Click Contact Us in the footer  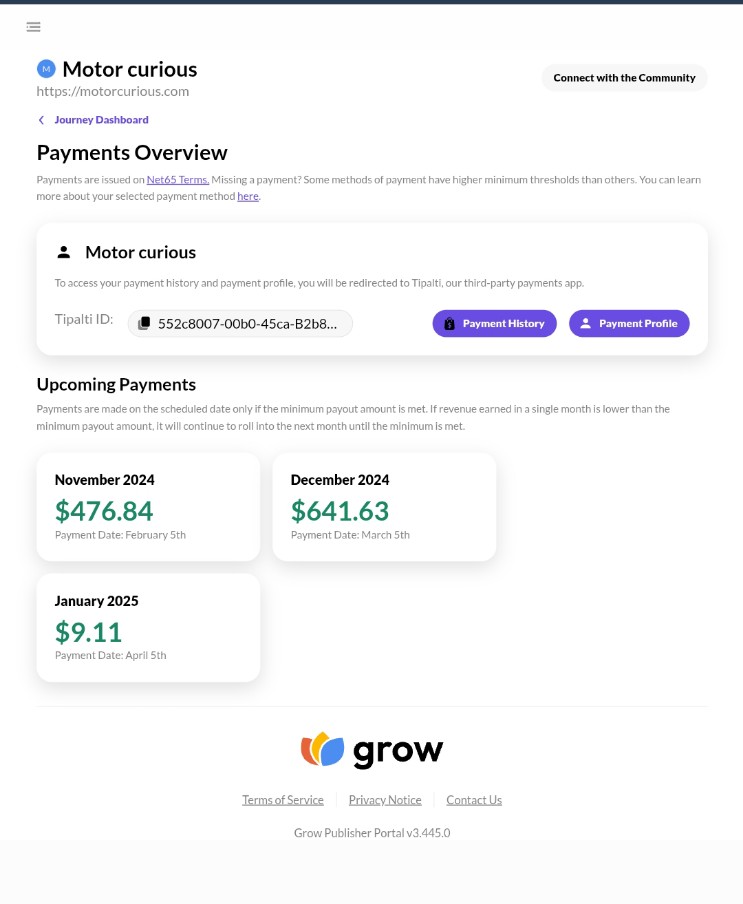[474, 800]
